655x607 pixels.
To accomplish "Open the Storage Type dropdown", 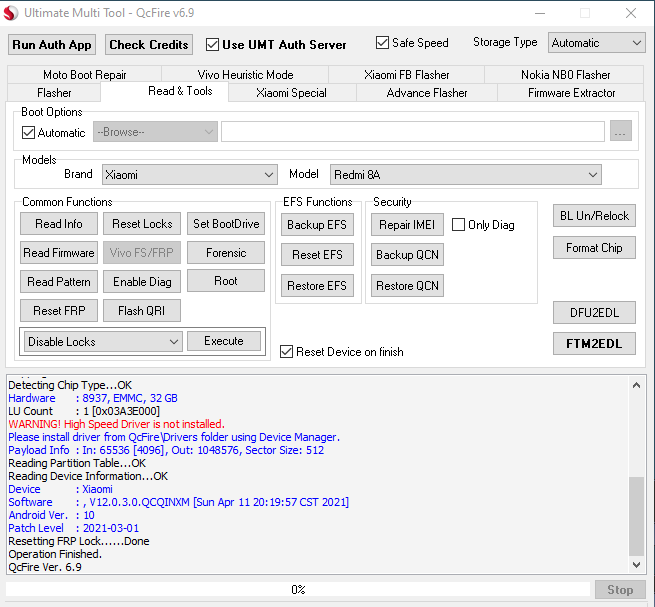I will click(597, 43).
